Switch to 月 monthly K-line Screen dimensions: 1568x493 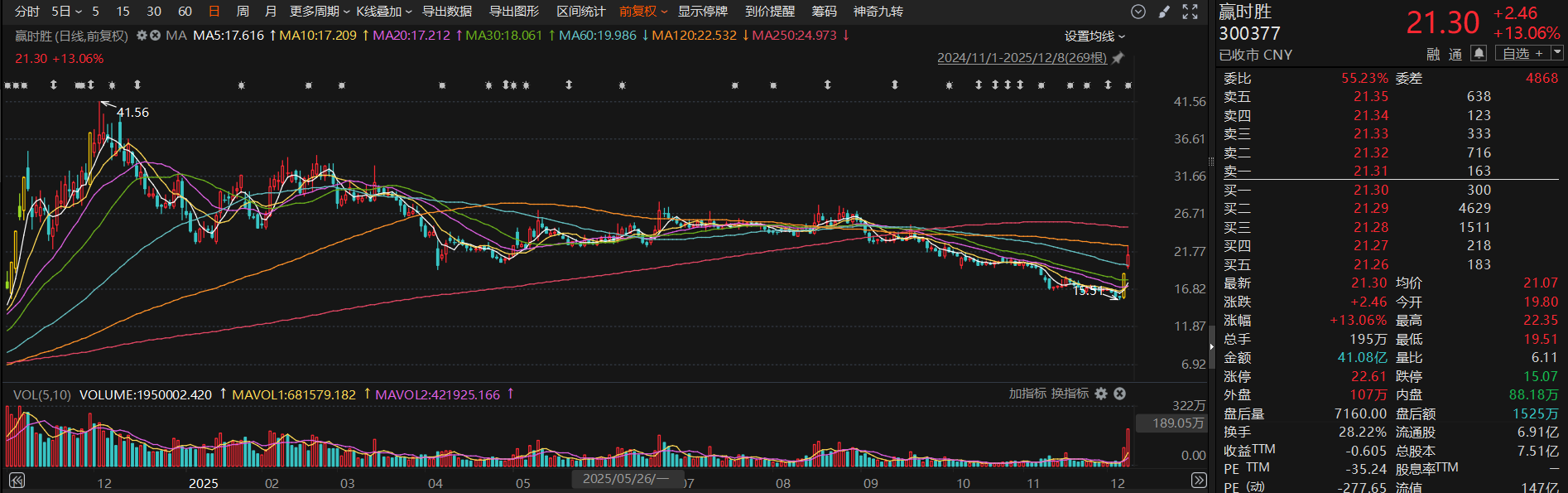271,12
